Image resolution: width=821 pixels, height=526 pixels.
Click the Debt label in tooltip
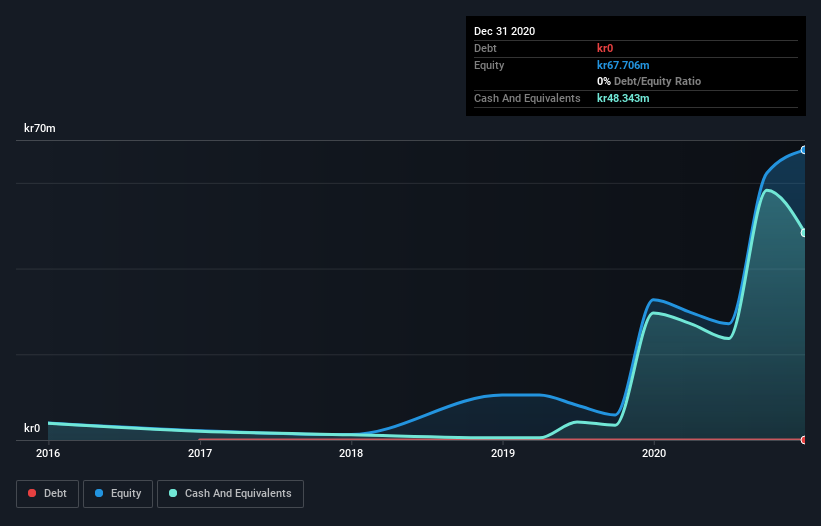click(485, 48)
